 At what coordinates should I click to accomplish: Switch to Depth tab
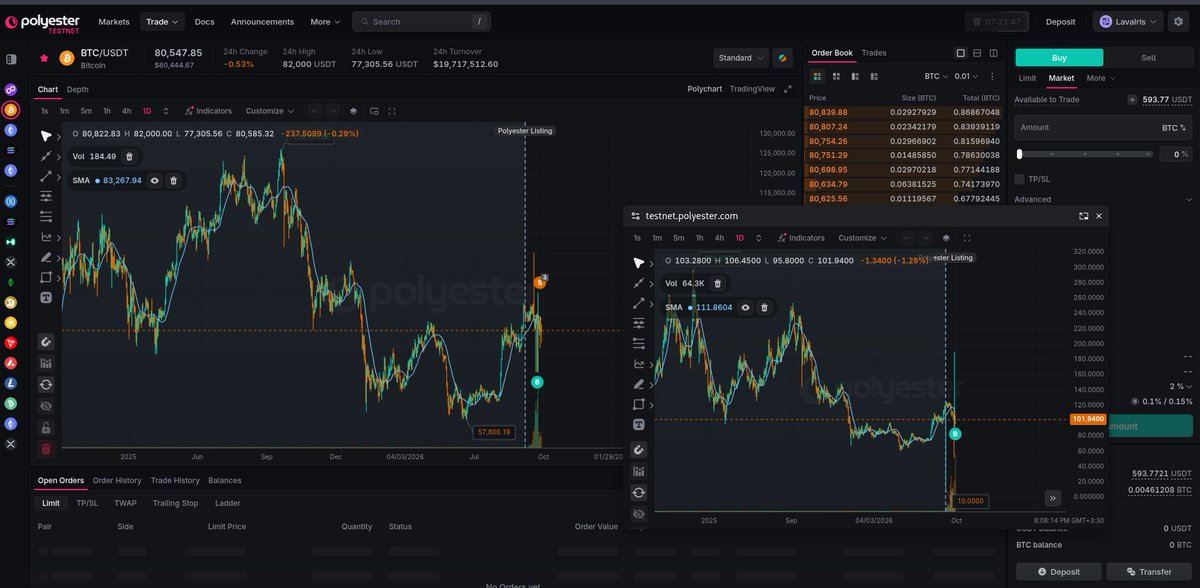tap(78, 89)
